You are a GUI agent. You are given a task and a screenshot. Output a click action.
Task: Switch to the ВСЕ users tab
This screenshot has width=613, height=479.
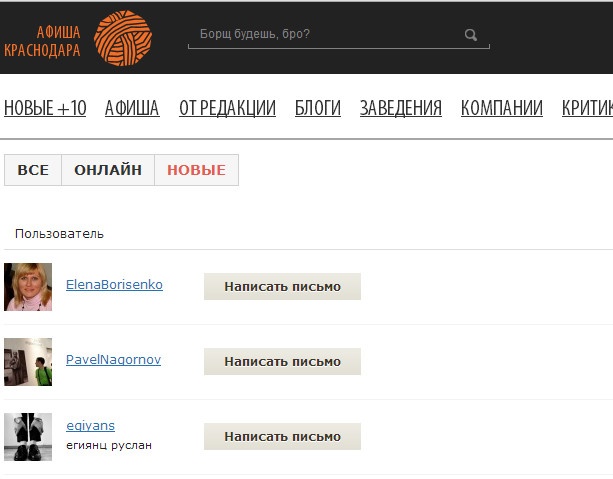[33, 170]
